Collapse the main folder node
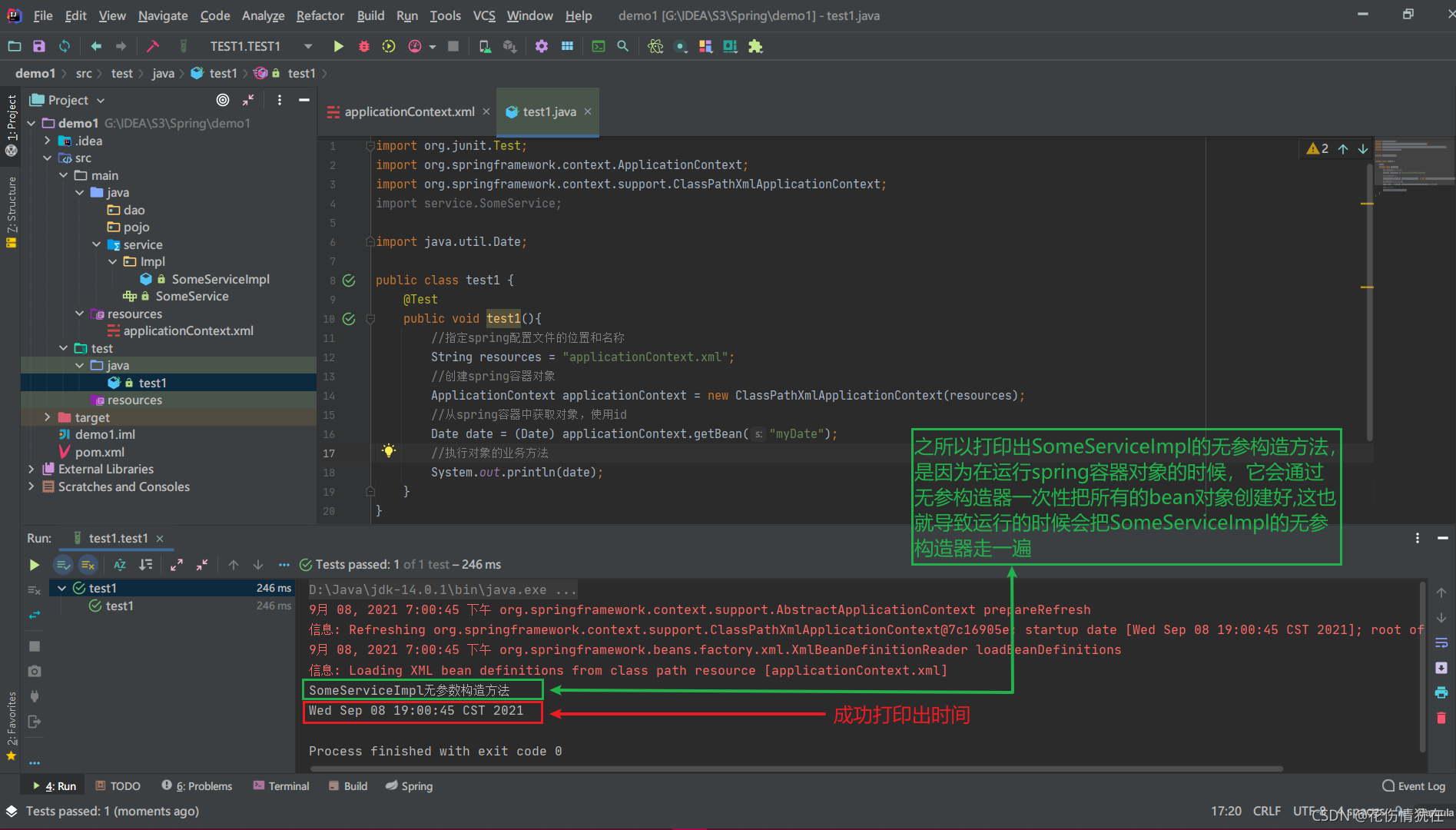 click(64, 175)
